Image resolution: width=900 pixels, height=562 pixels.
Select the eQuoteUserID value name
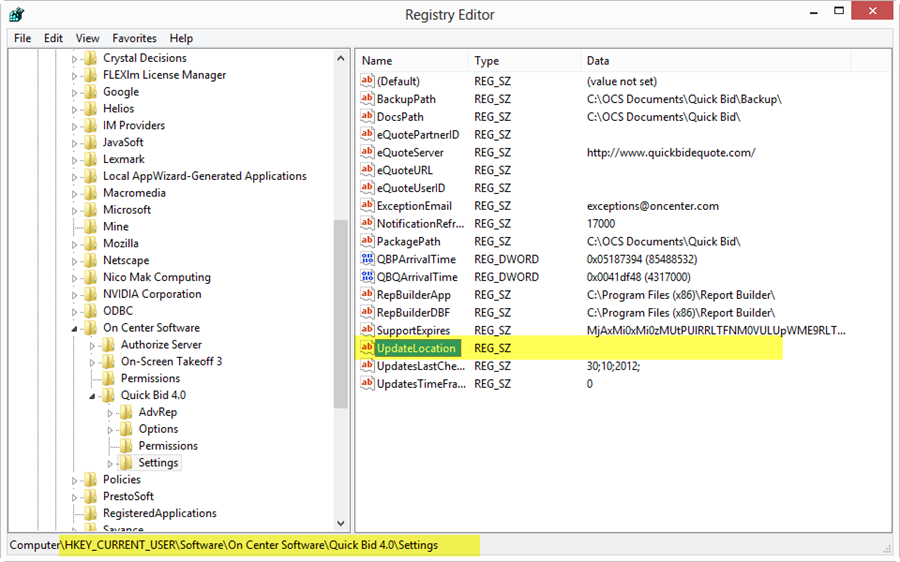[411, 188]
